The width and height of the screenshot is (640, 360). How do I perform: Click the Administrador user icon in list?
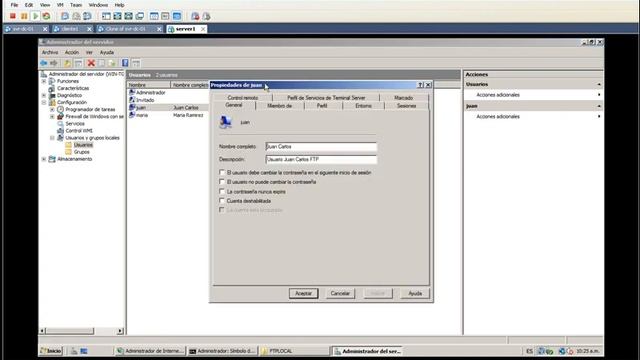[x=132, y=93]
